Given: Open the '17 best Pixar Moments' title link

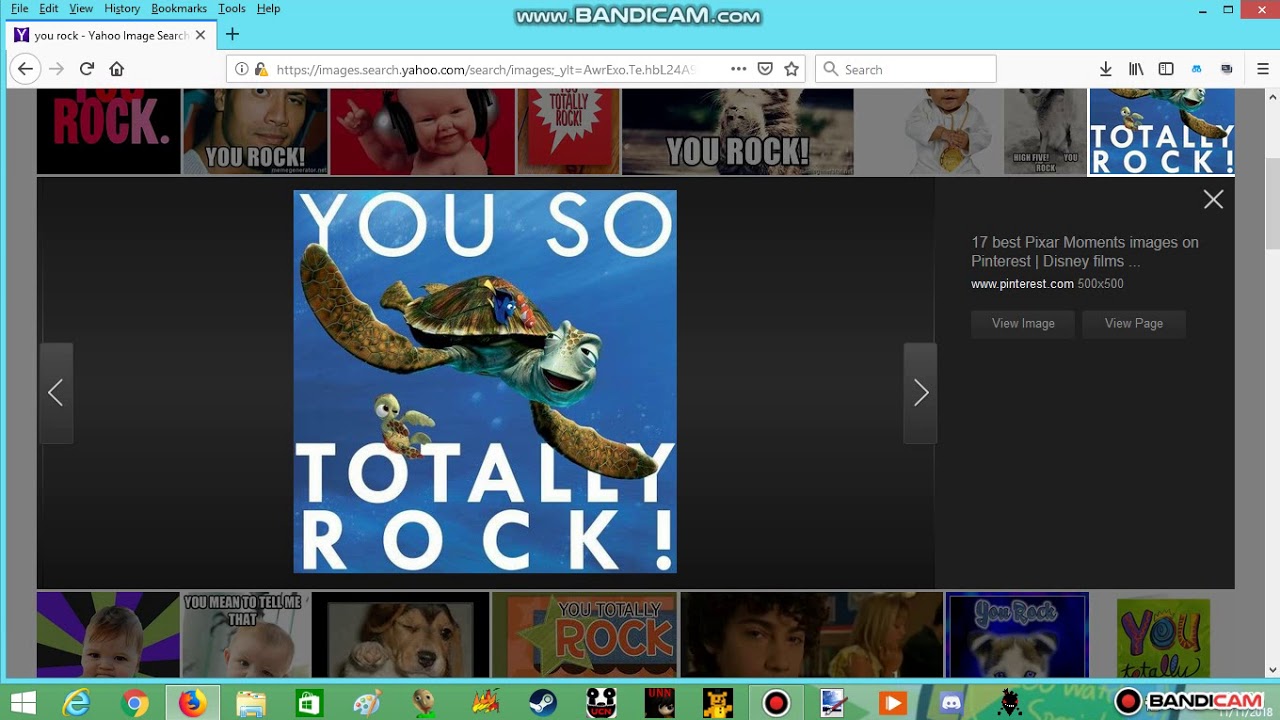Looking at the screenshot, I should point(1084,252).
